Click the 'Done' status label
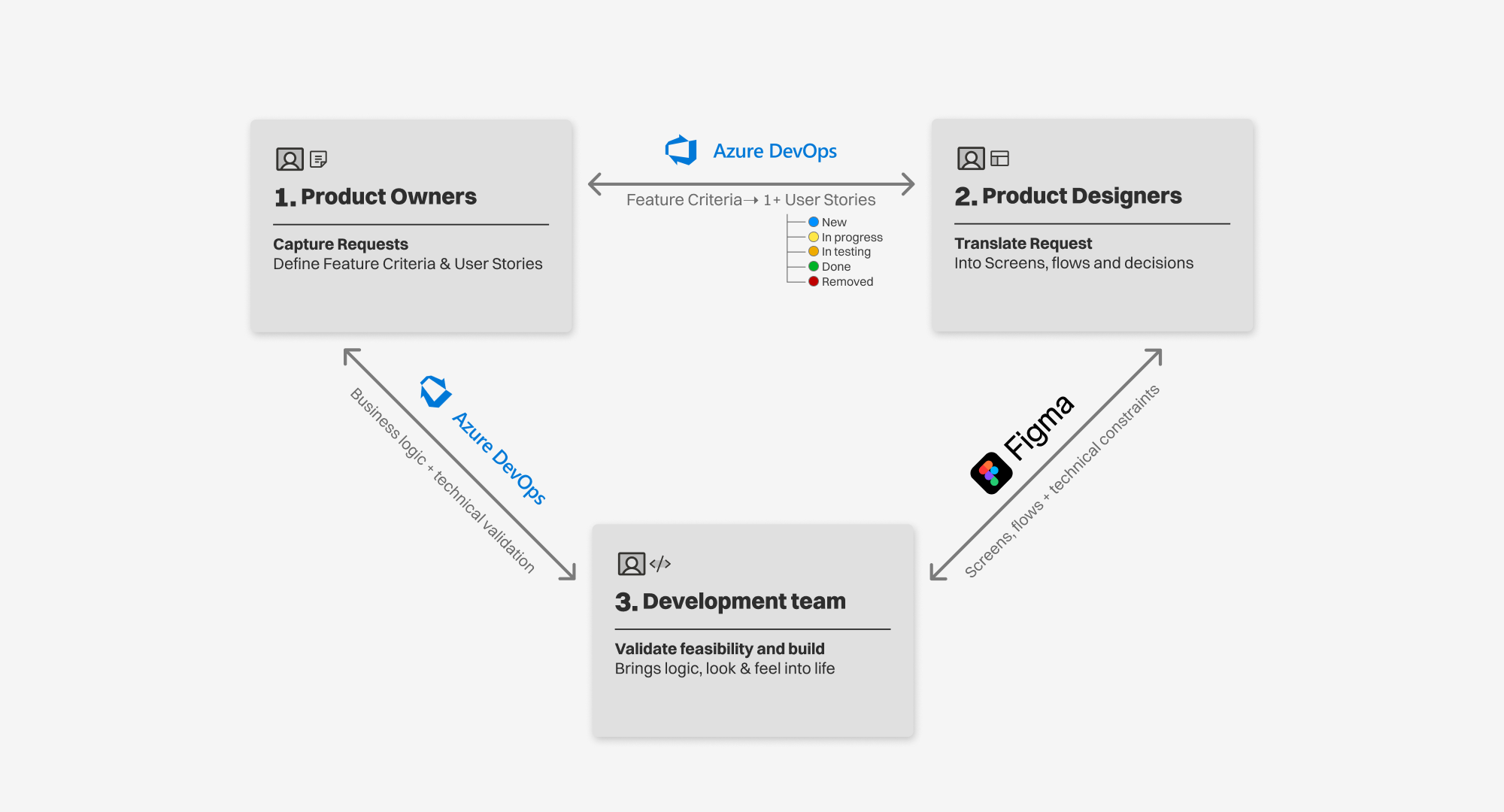Image resolution: width=1504 pixels, height=812 pixels. pyautogui.click(x=836, y=267)
